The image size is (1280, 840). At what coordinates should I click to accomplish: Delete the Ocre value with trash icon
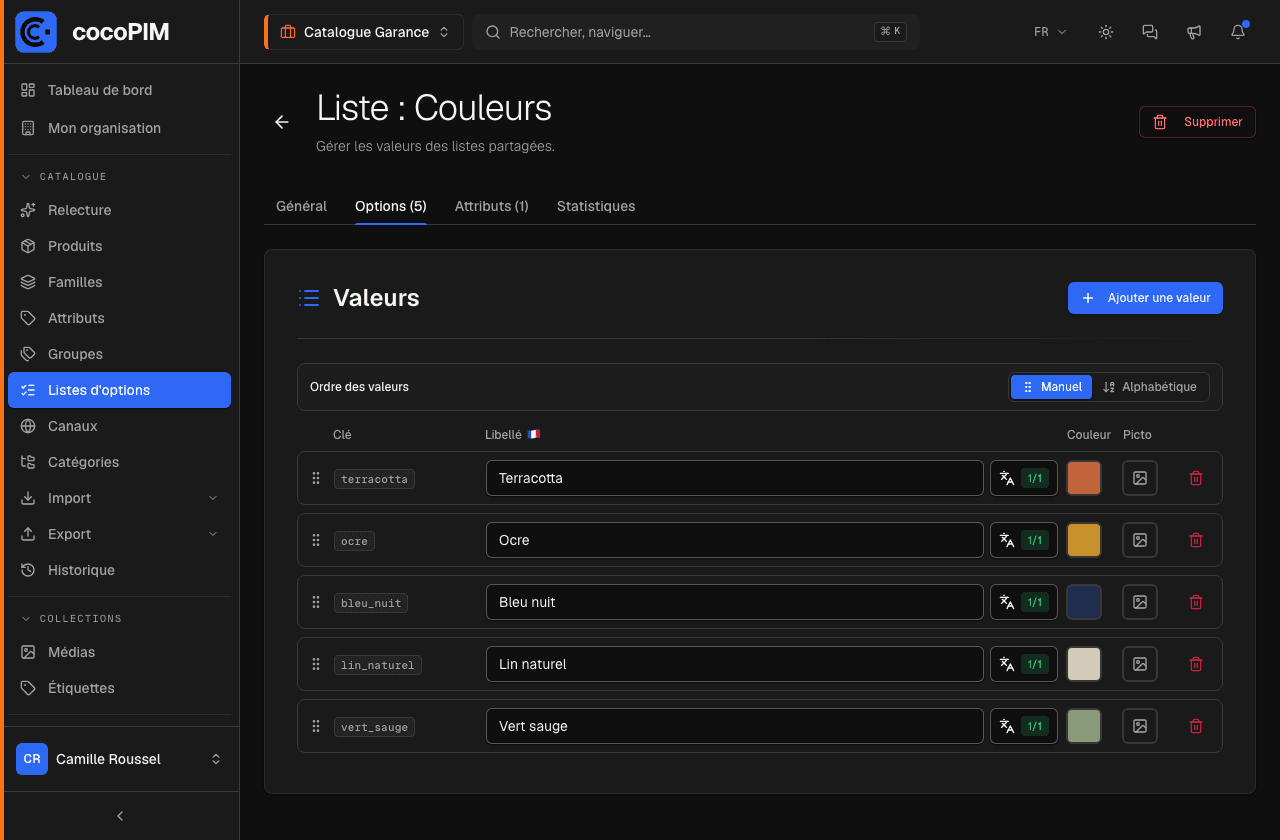(1196, 540)
